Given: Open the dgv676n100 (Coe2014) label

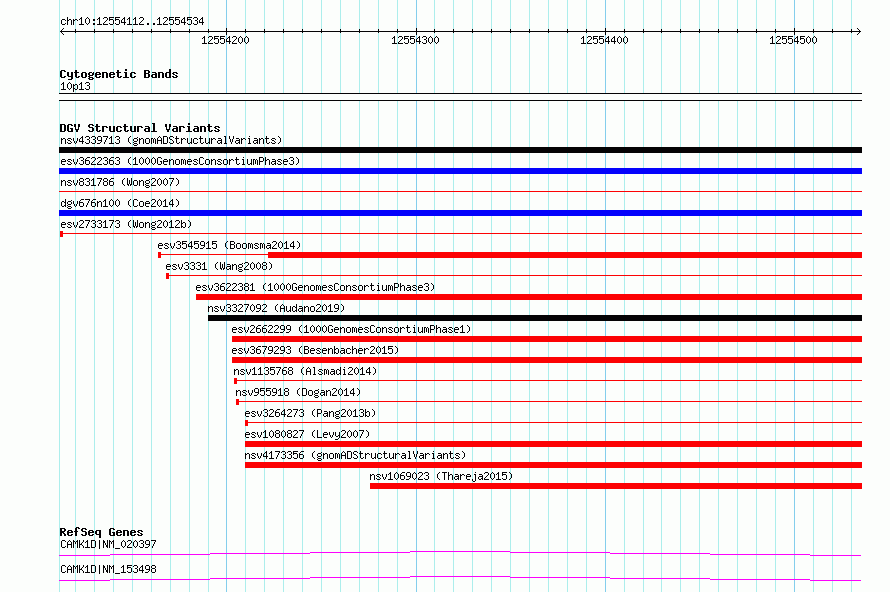Looking at the screenshot, I should 120,203.
